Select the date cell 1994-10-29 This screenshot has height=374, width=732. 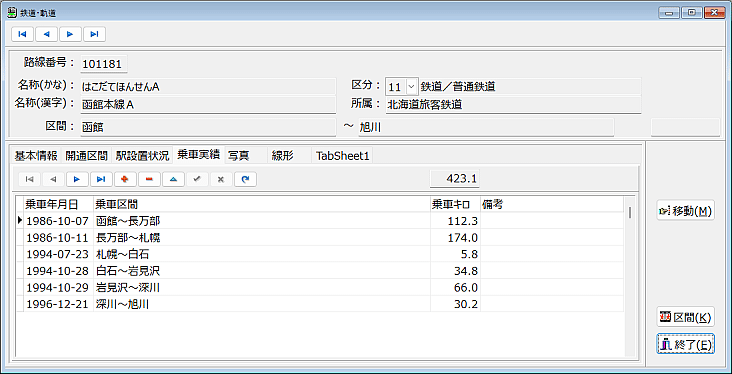pos(58,288)
